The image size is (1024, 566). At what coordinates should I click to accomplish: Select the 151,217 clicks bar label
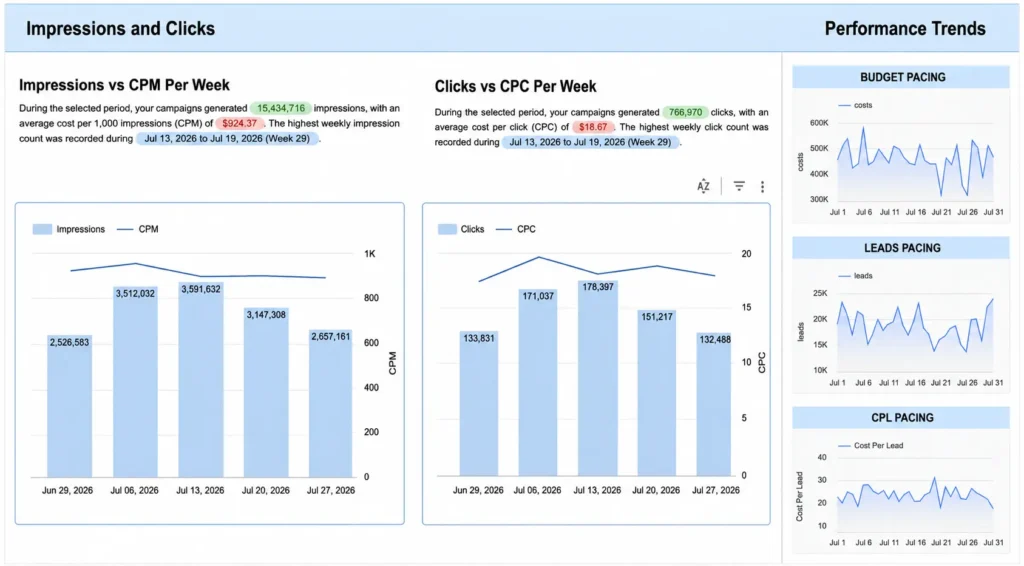tap(656, 317)
